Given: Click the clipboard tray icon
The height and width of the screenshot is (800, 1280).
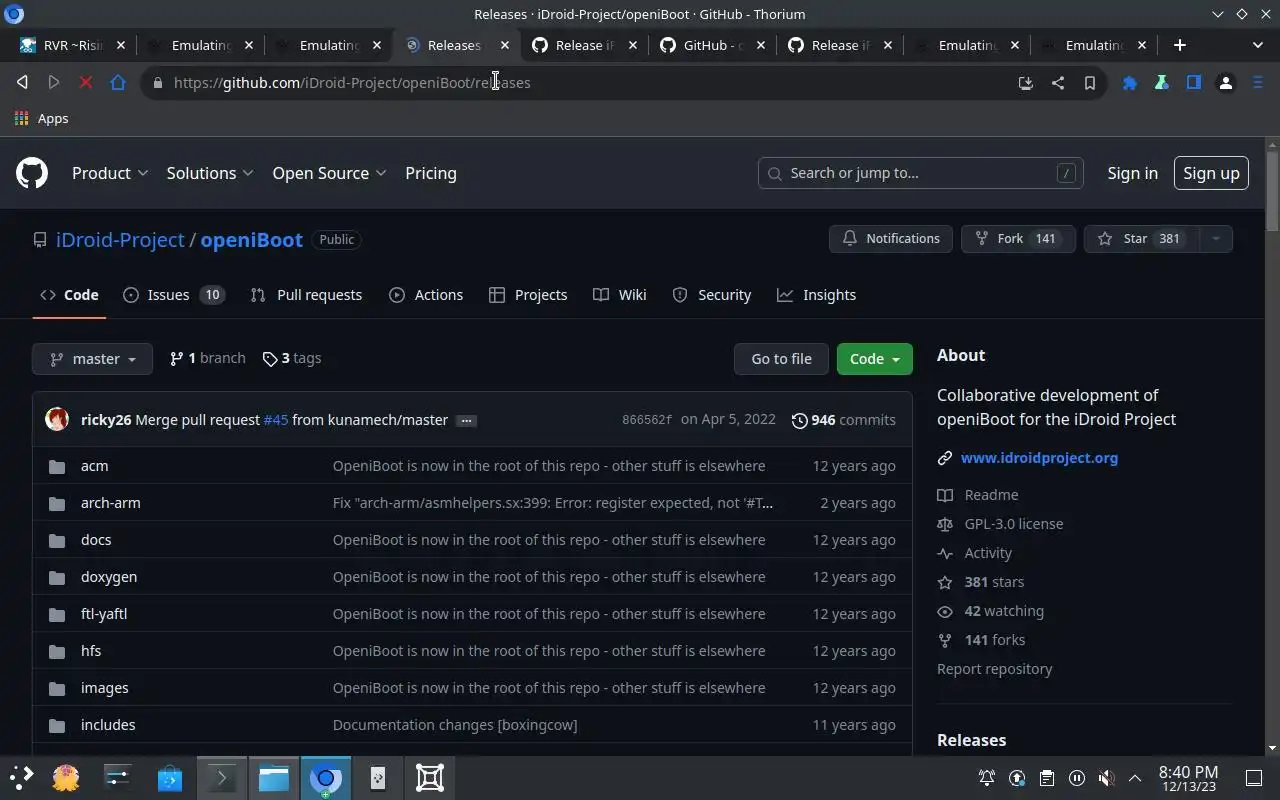Looking at the screenshot, I should click(x=1046, y=778).
